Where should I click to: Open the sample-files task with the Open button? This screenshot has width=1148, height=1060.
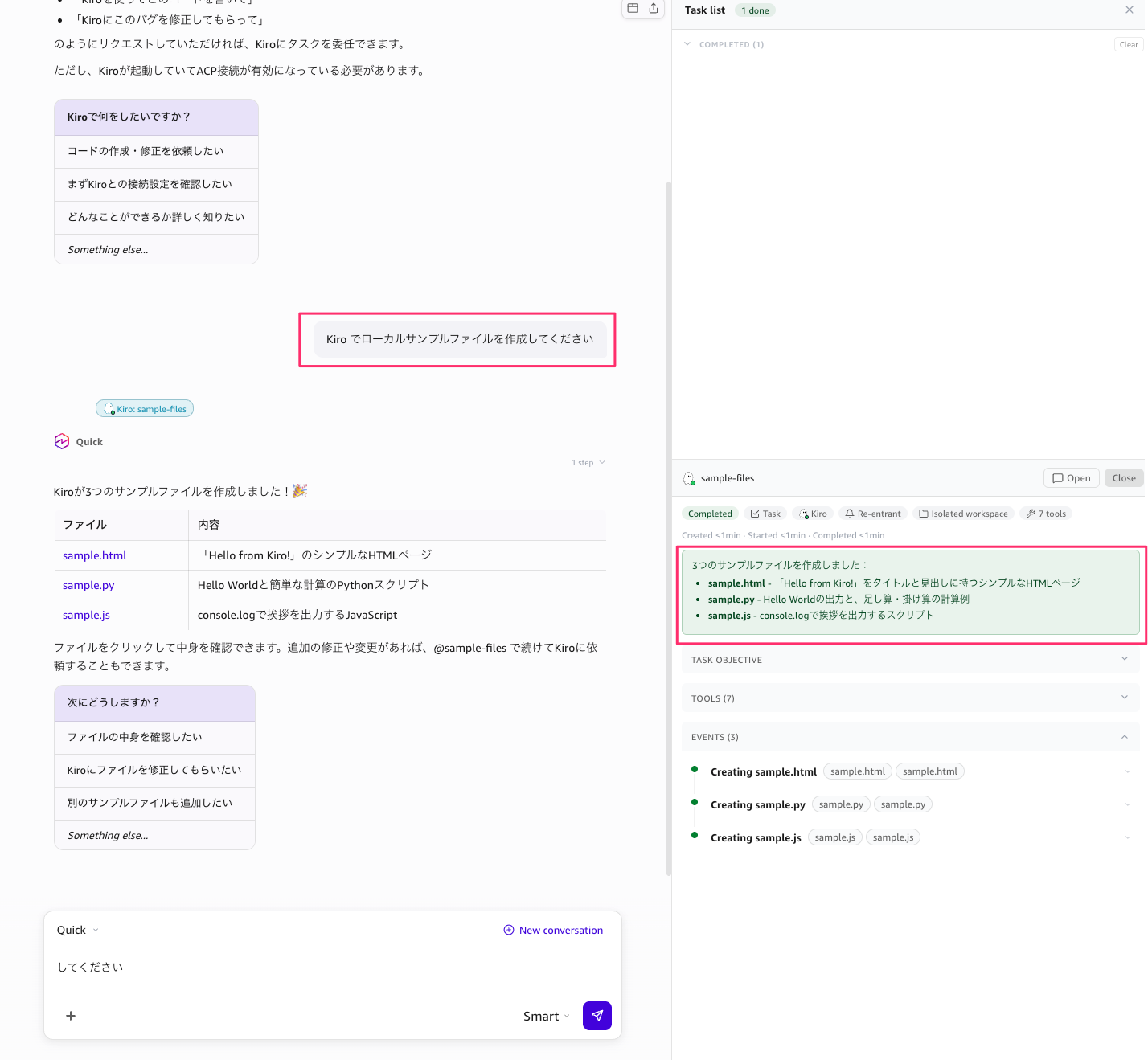[x=1071, y=478]
